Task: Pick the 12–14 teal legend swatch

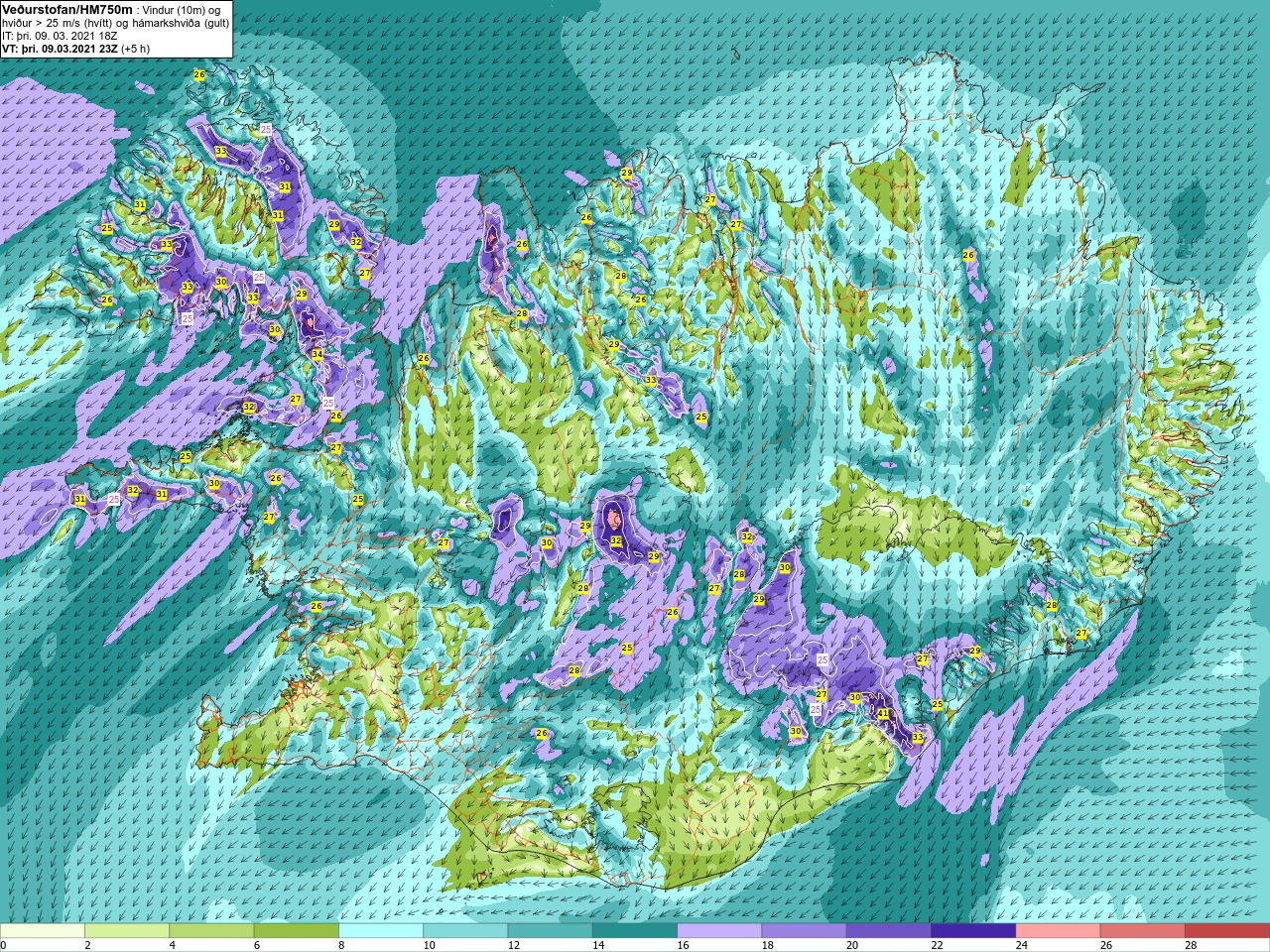Action: [550, 931]
